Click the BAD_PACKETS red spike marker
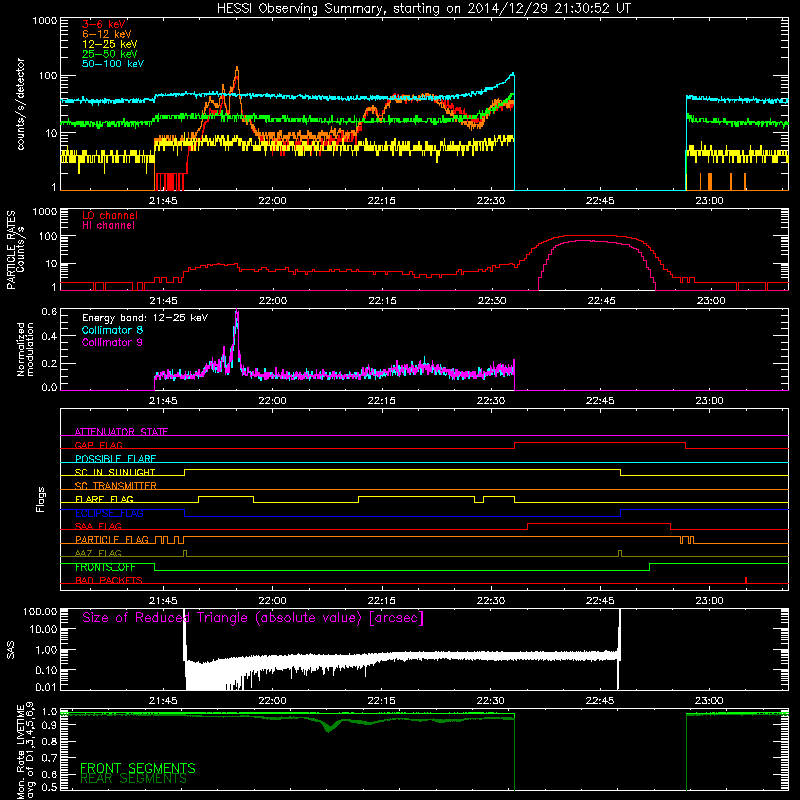 tap(746, 580)
